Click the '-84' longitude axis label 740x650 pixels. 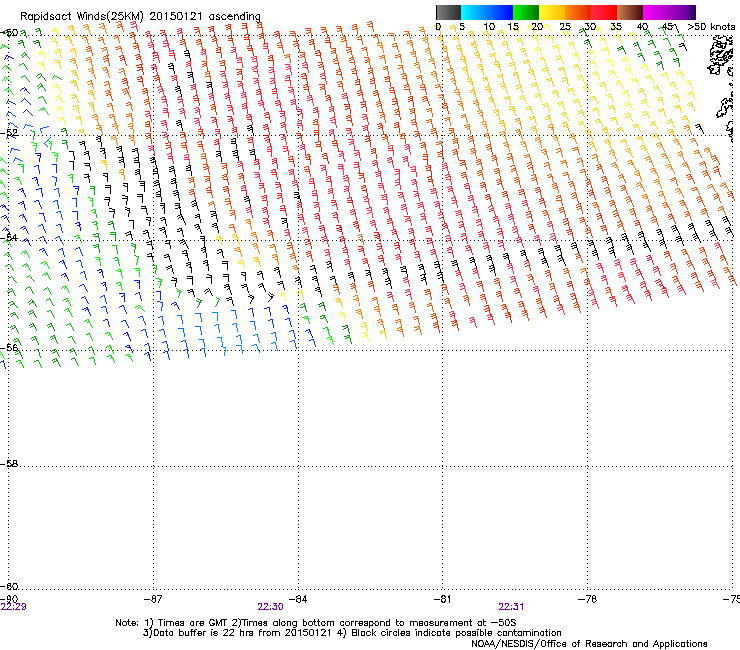(298, 599)
